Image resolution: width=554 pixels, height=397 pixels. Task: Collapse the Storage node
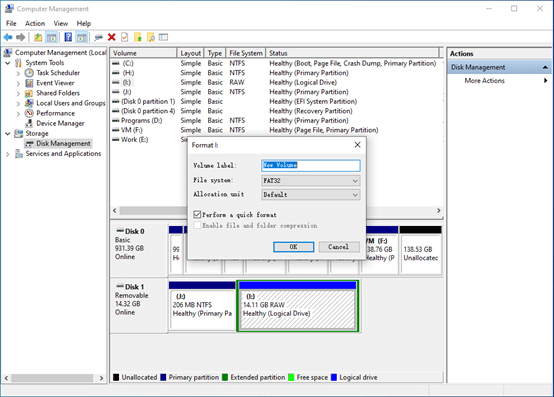[8, 134]
